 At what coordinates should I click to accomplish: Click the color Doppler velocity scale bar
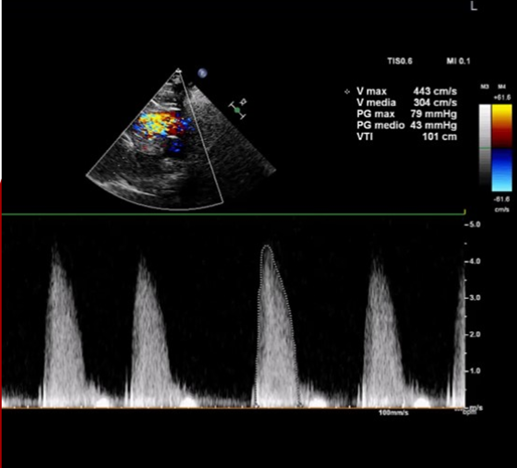click(502, 148)
